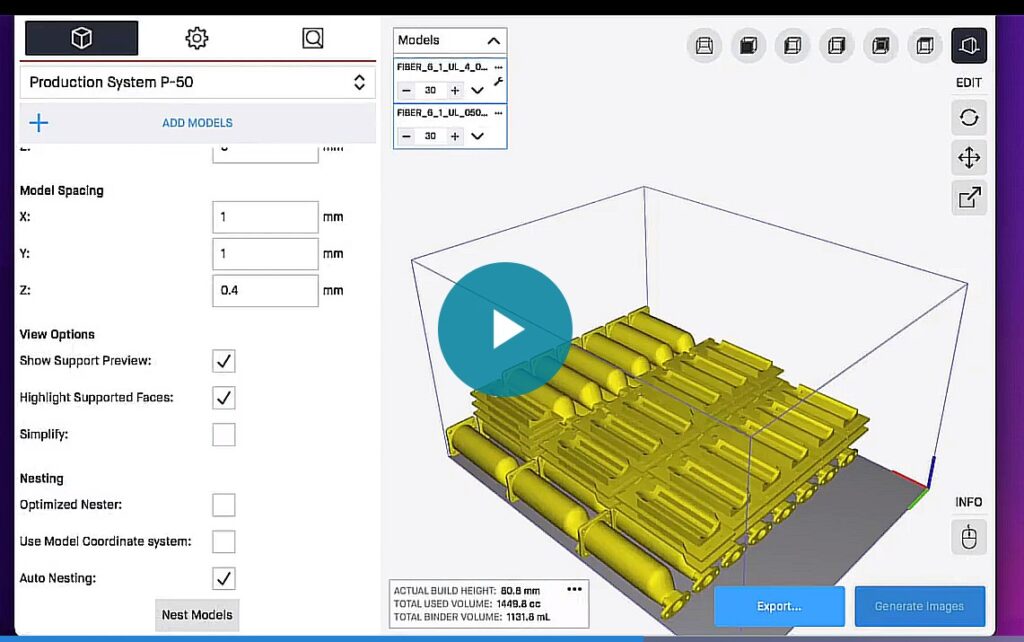This screenshot has height=642, width=1024.
Task: Click the plus icon beside Add Models
Action: point(38,123)
